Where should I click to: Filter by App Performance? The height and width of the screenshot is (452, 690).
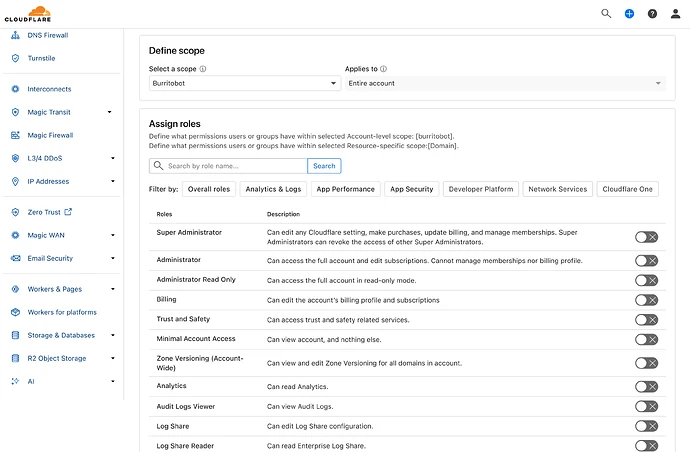click(x=345, y=189)
